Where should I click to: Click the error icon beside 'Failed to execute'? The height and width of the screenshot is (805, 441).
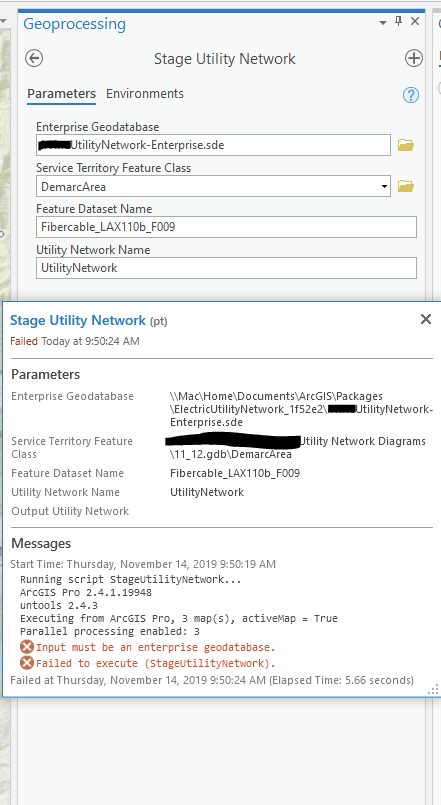point(27,663)
